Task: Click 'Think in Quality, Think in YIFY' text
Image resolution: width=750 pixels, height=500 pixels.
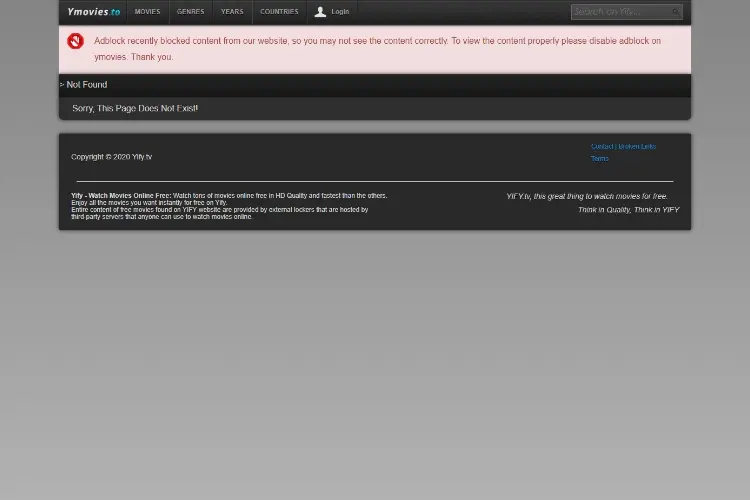Action: click(629, 210)
